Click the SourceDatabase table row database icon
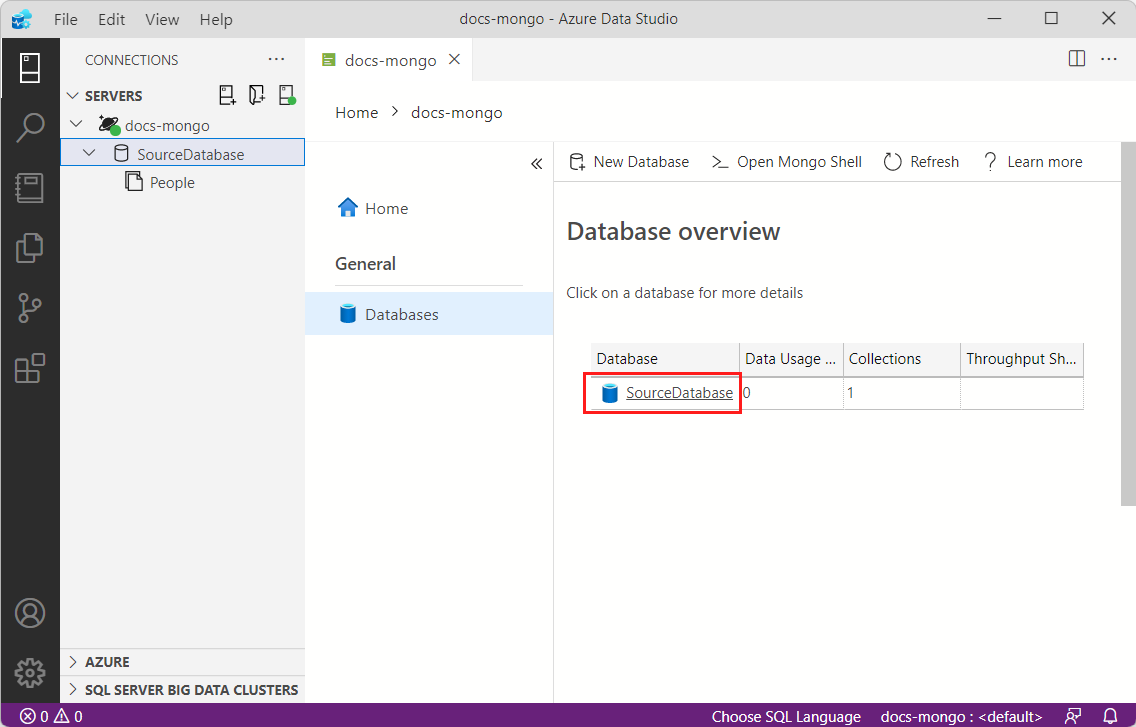Screen dimensions: 1136x727 tap(610, 393)
